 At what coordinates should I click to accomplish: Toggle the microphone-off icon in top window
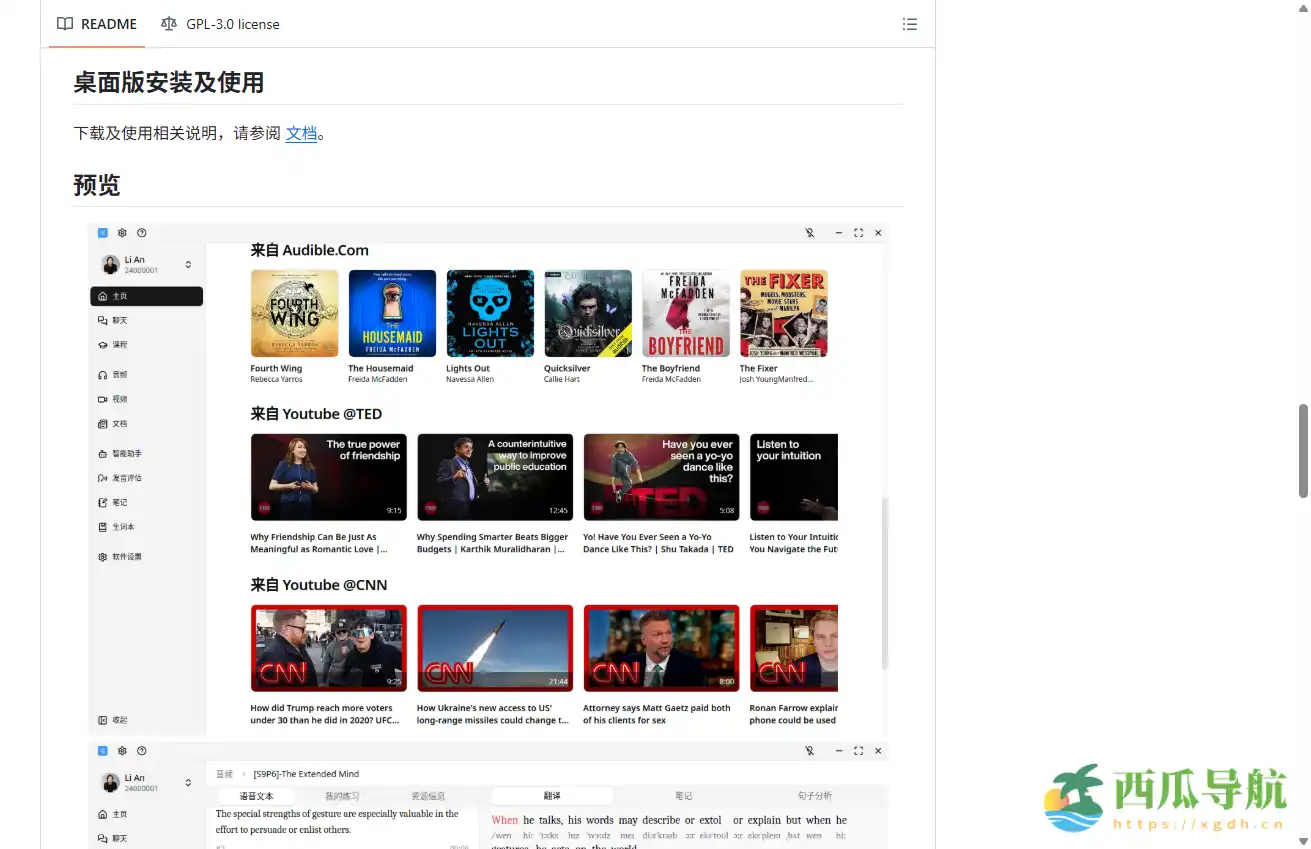[x=809, y=232]
